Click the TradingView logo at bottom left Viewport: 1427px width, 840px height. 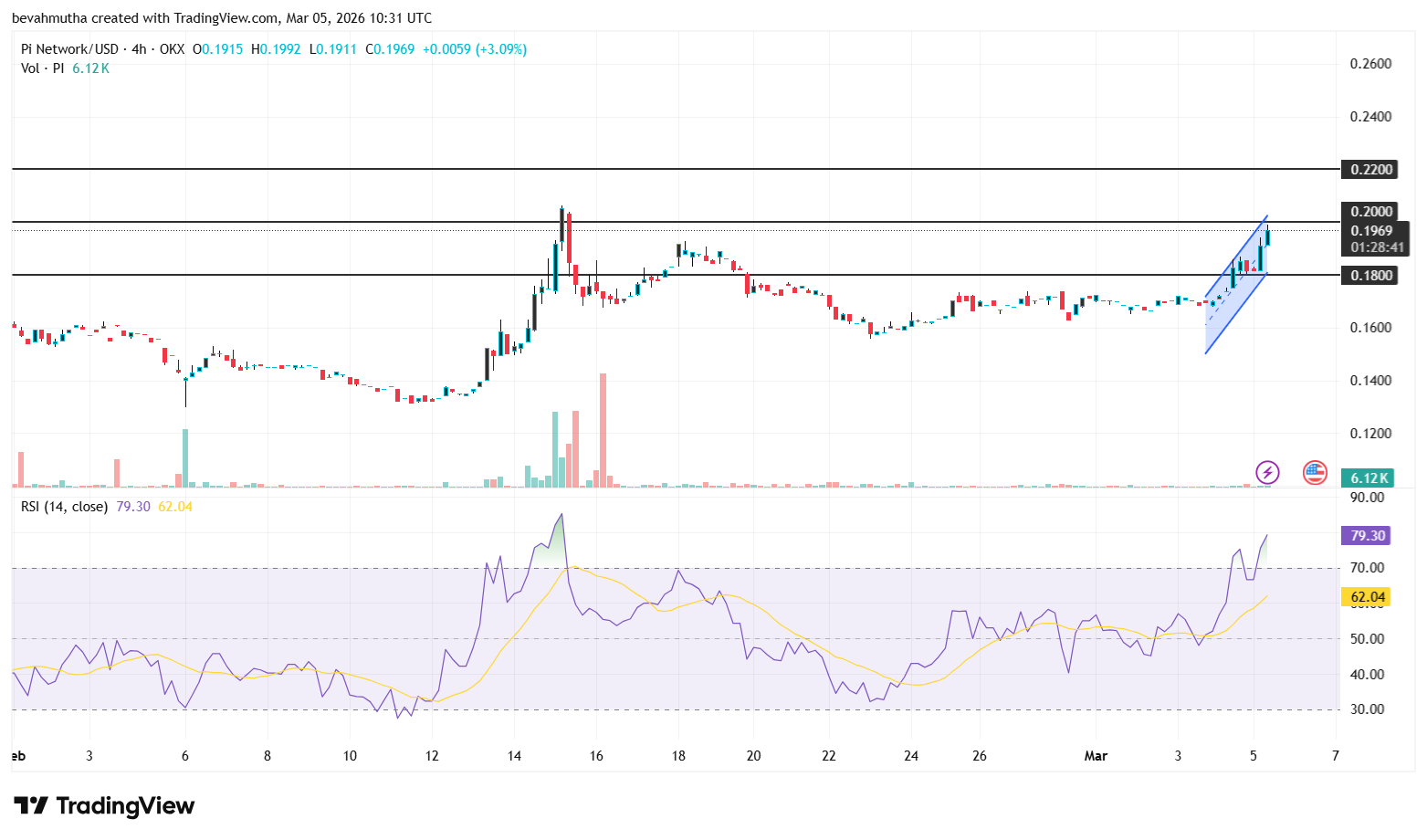coord(103,806)
